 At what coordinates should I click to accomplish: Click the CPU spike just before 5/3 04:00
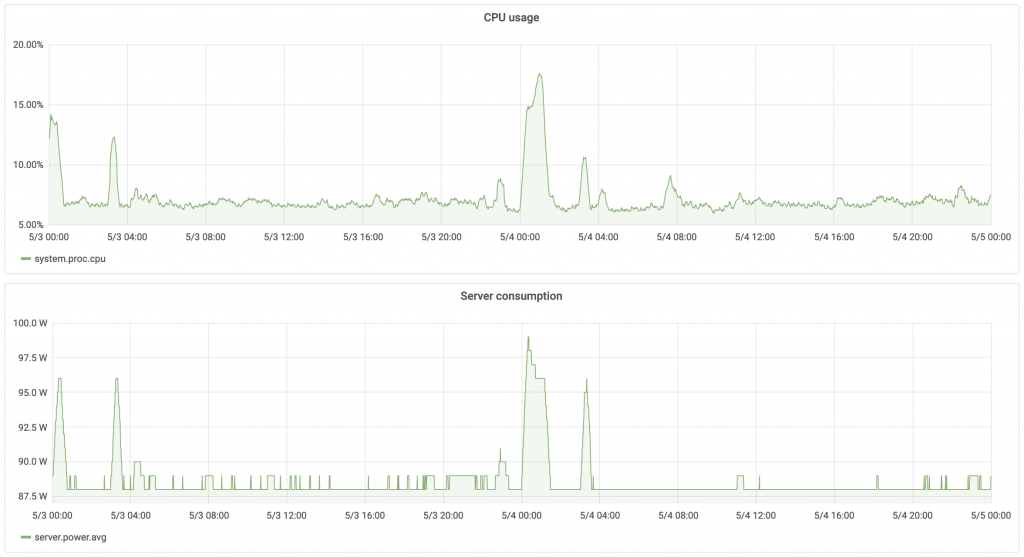(x=114, y=139)
